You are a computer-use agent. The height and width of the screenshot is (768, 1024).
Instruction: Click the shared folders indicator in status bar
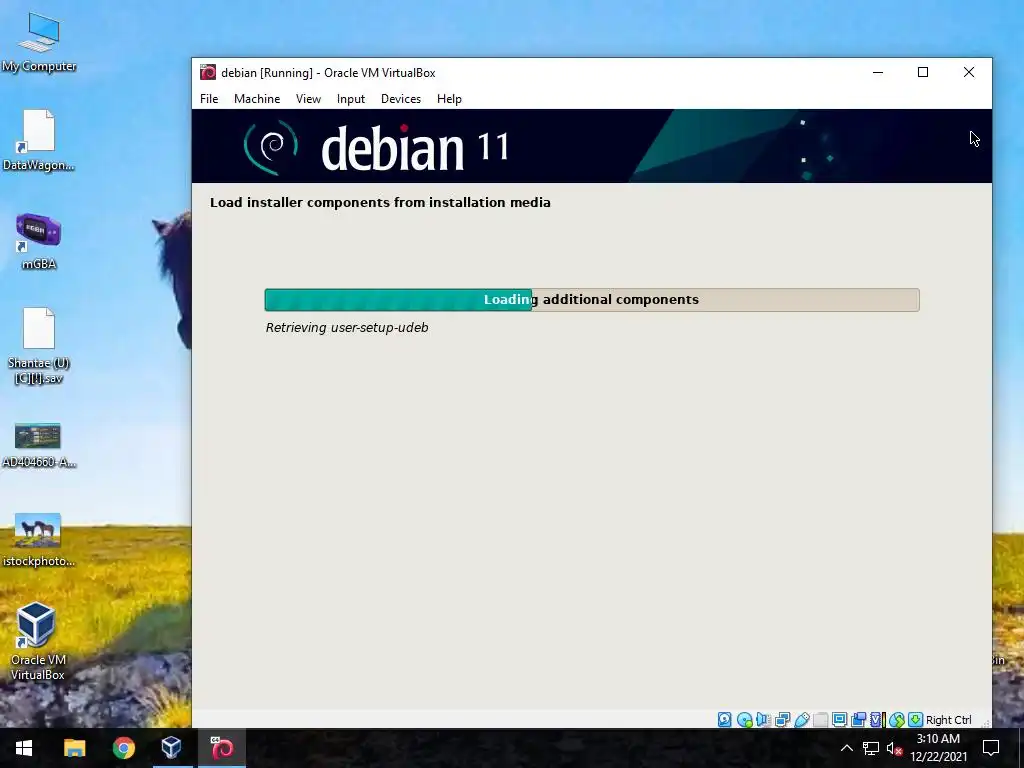coord(820,720)
